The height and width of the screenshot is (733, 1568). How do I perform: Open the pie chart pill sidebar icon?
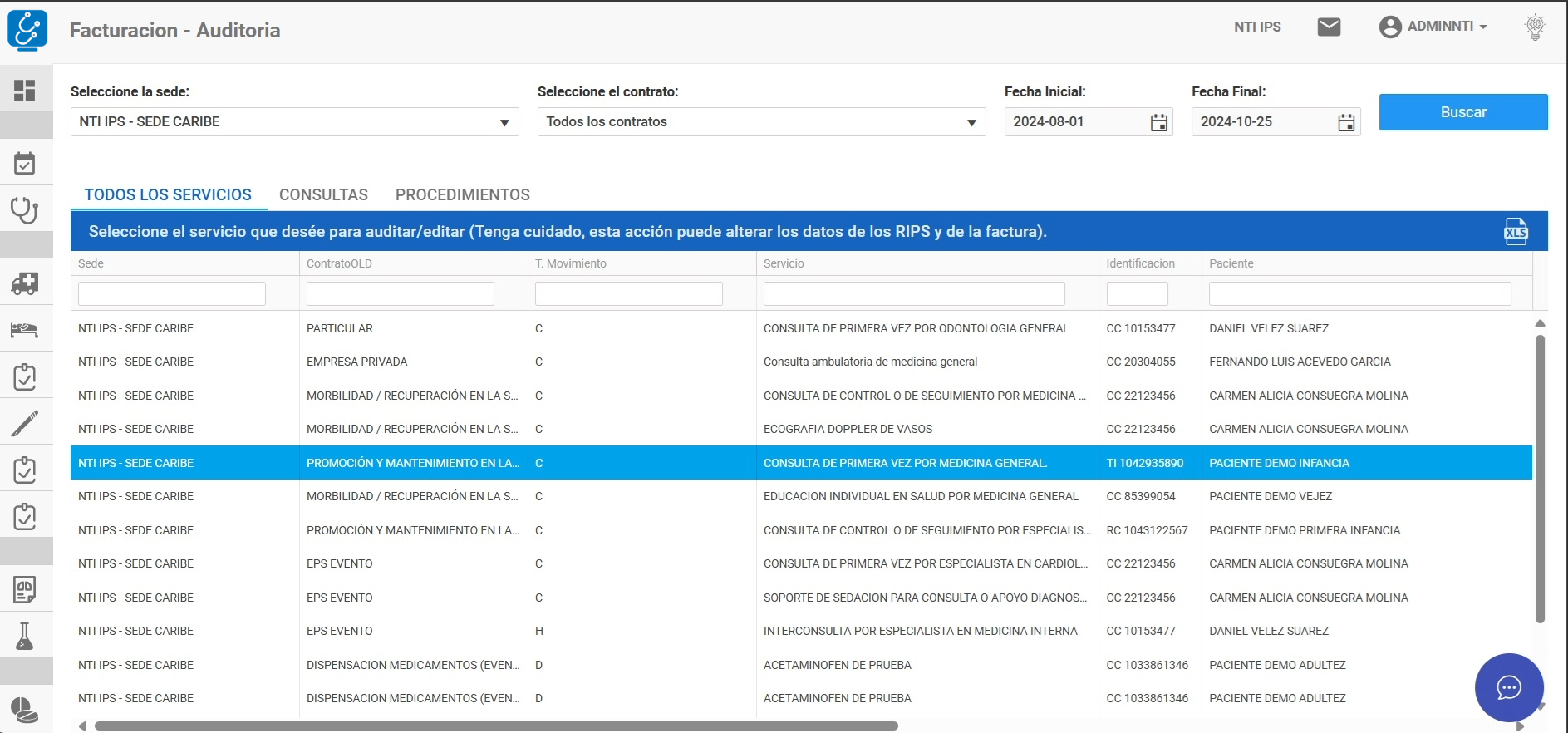(25, 711)
